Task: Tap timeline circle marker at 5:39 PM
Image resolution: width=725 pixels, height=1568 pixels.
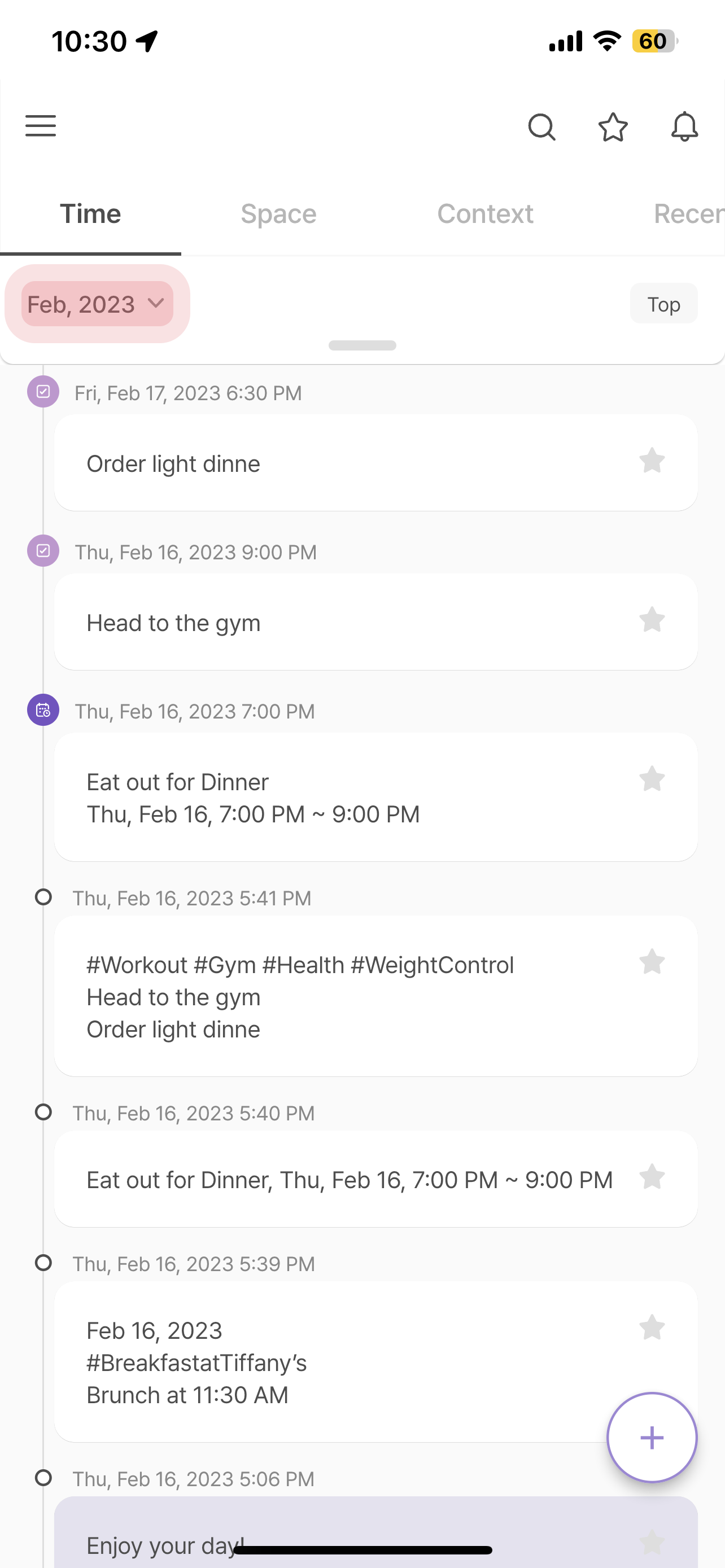Action: click(43, 1263)
